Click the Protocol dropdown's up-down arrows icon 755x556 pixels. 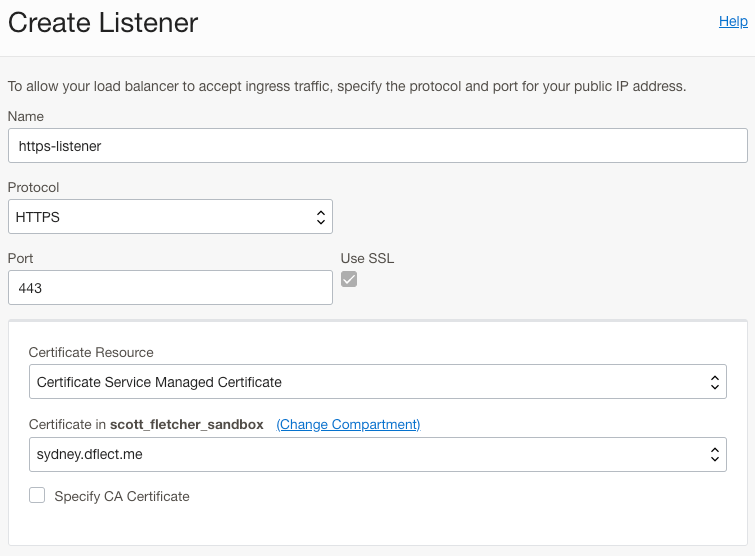tap(320, 216)
